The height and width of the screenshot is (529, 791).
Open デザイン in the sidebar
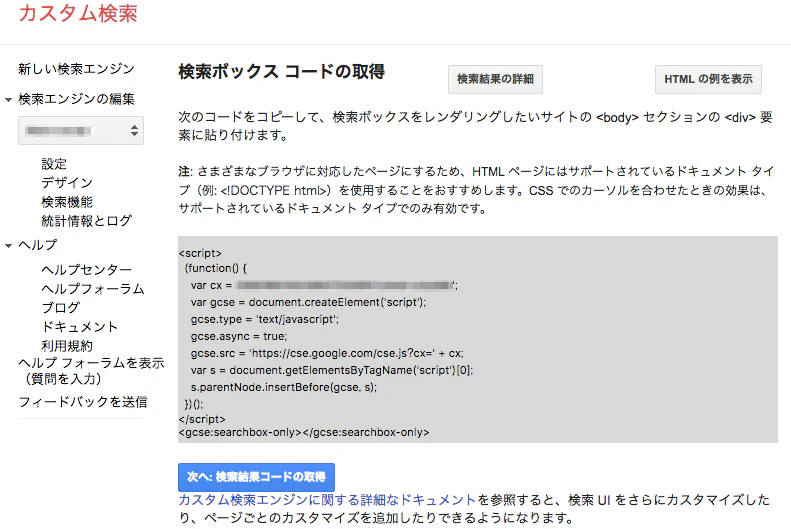pyautogui.click(x=67, y=183)
